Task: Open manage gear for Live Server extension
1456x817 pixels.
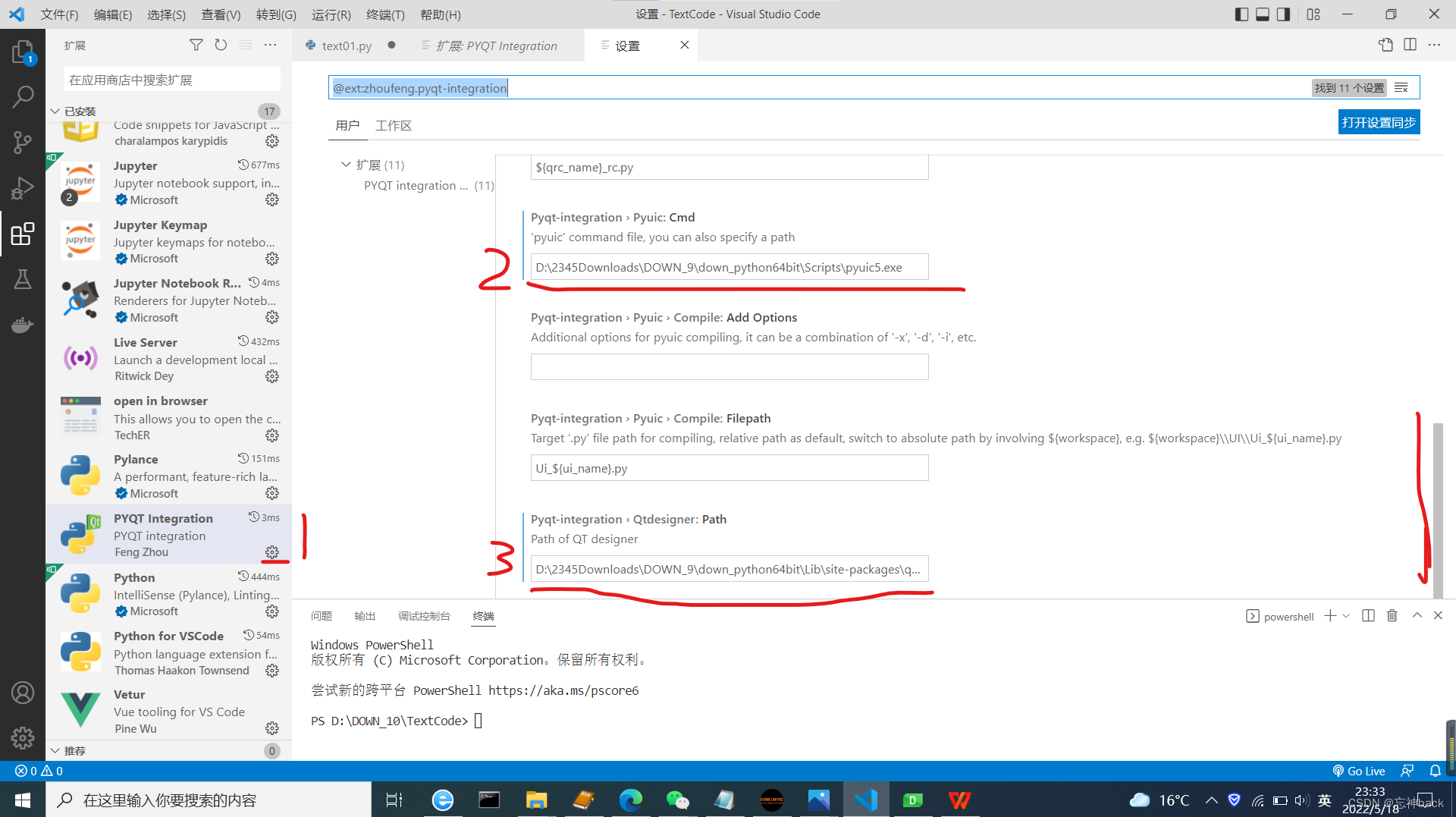Action: pos(272,376)
